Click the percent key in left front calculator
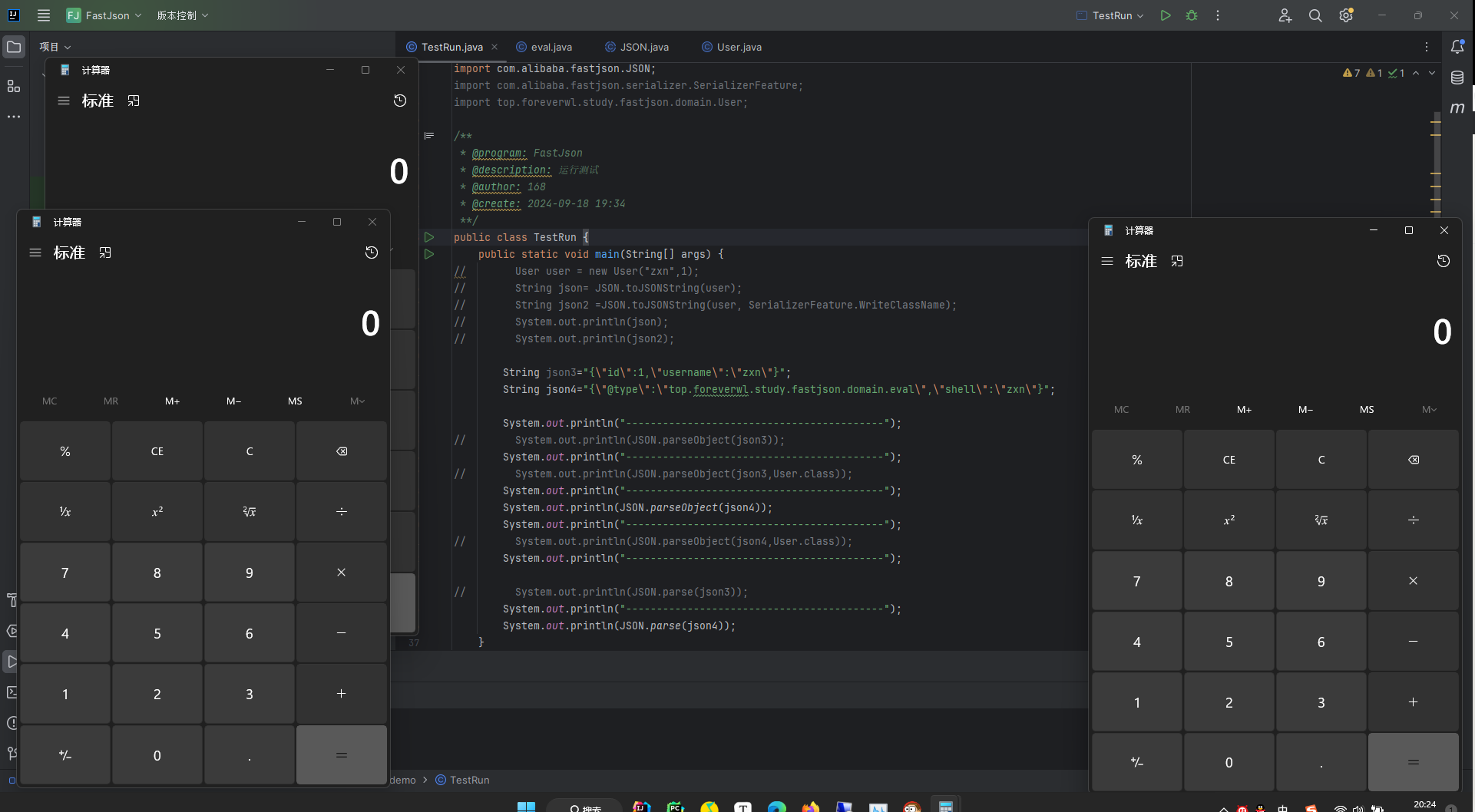The height and width of the screenshot is (812, 1475). tap(65, 451)
